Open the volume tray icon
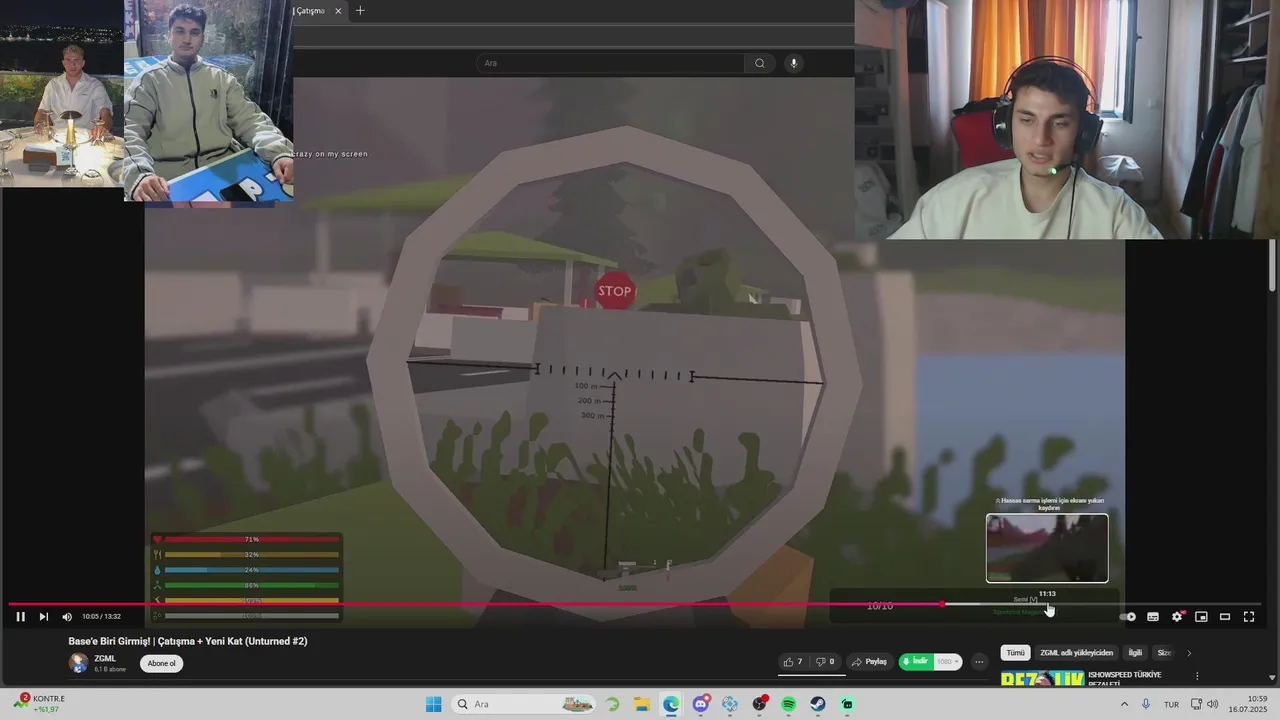This screenshot has width=1280, height=720. point(1213,704)
